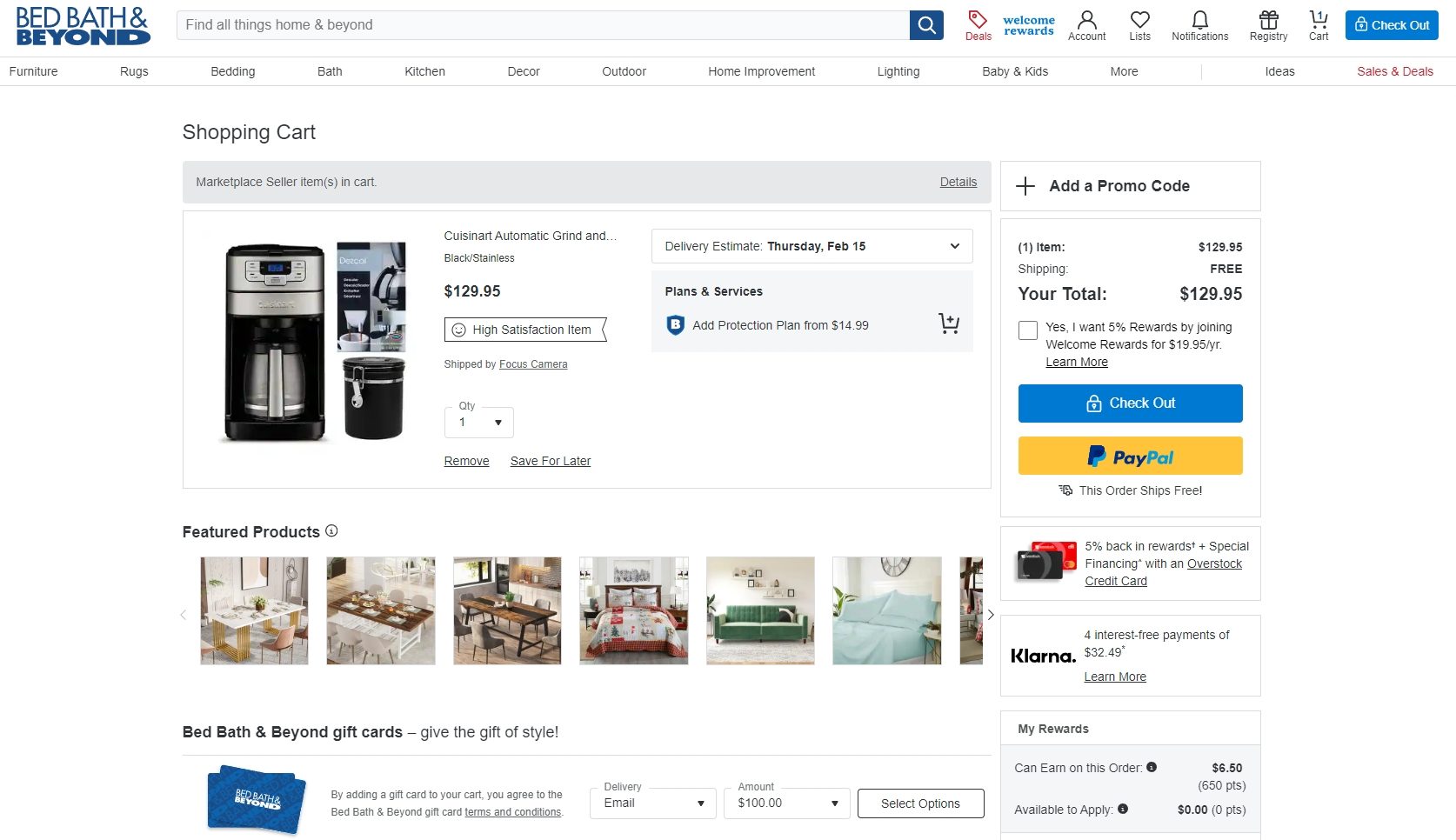This screenshot has width=1456, height=840.
Task: Click info icon beside Can Earn on this Order
Action: (x=1152, y=767)
